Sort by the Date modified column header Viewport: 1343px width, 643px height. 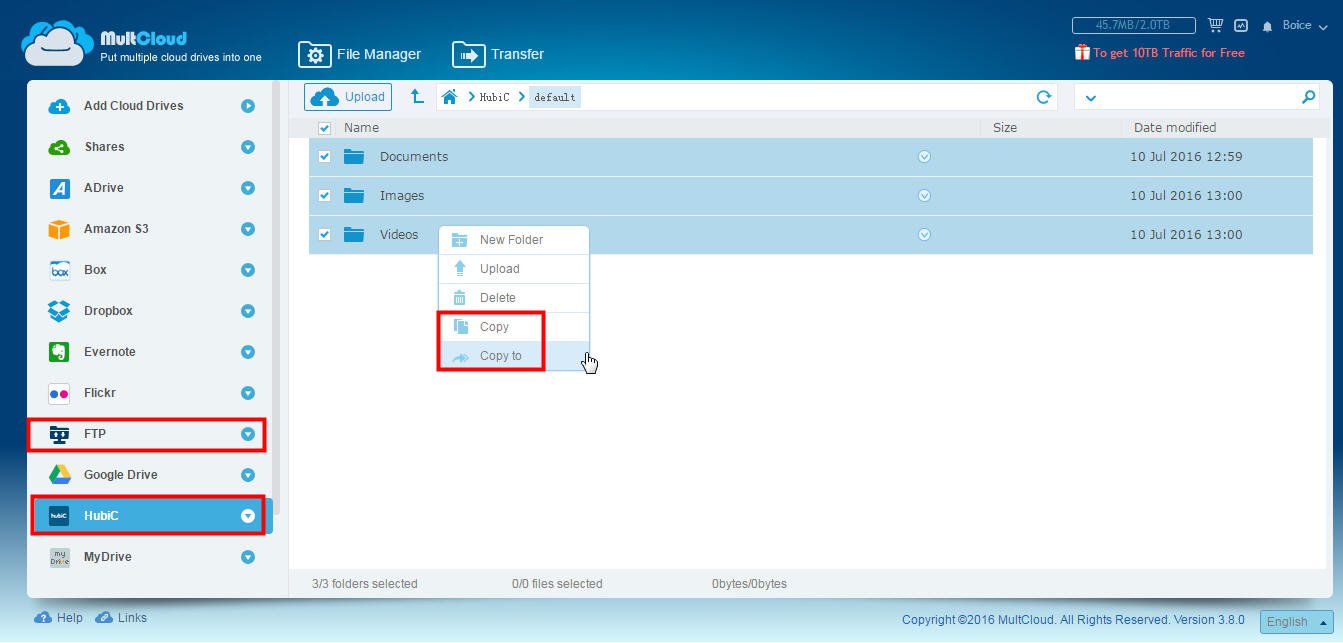[x=1175, y=128]
